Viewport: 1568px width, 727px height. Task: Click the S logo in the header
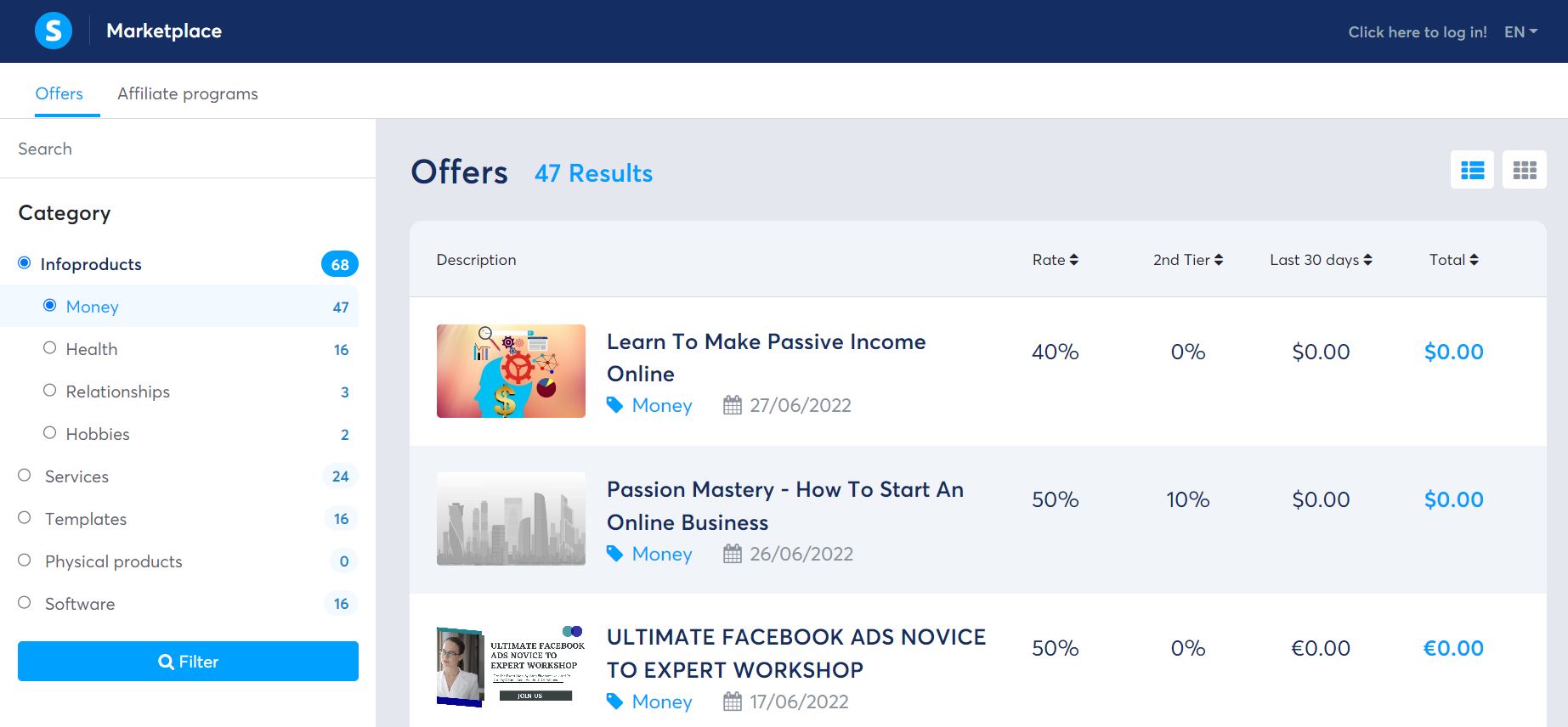tap(53, 31)
